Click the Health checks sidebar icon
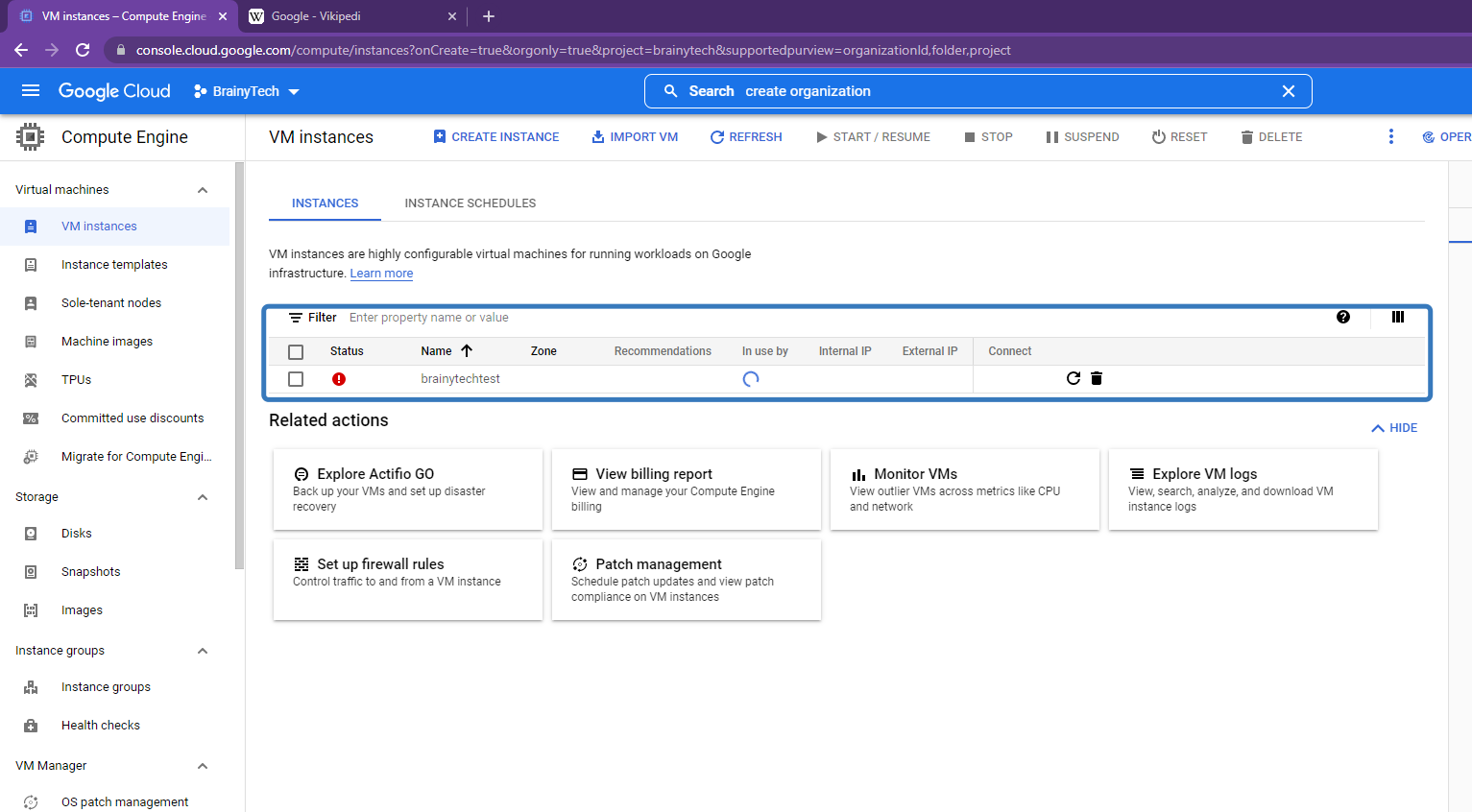The width and height of the screenshot is (1472, 812). click(x=31, y=726)
